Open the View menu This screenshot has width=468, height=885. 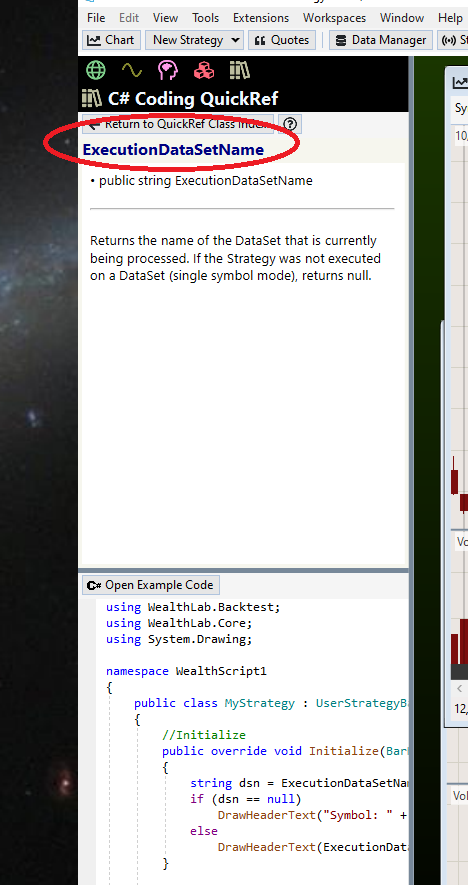pos(165,18)
